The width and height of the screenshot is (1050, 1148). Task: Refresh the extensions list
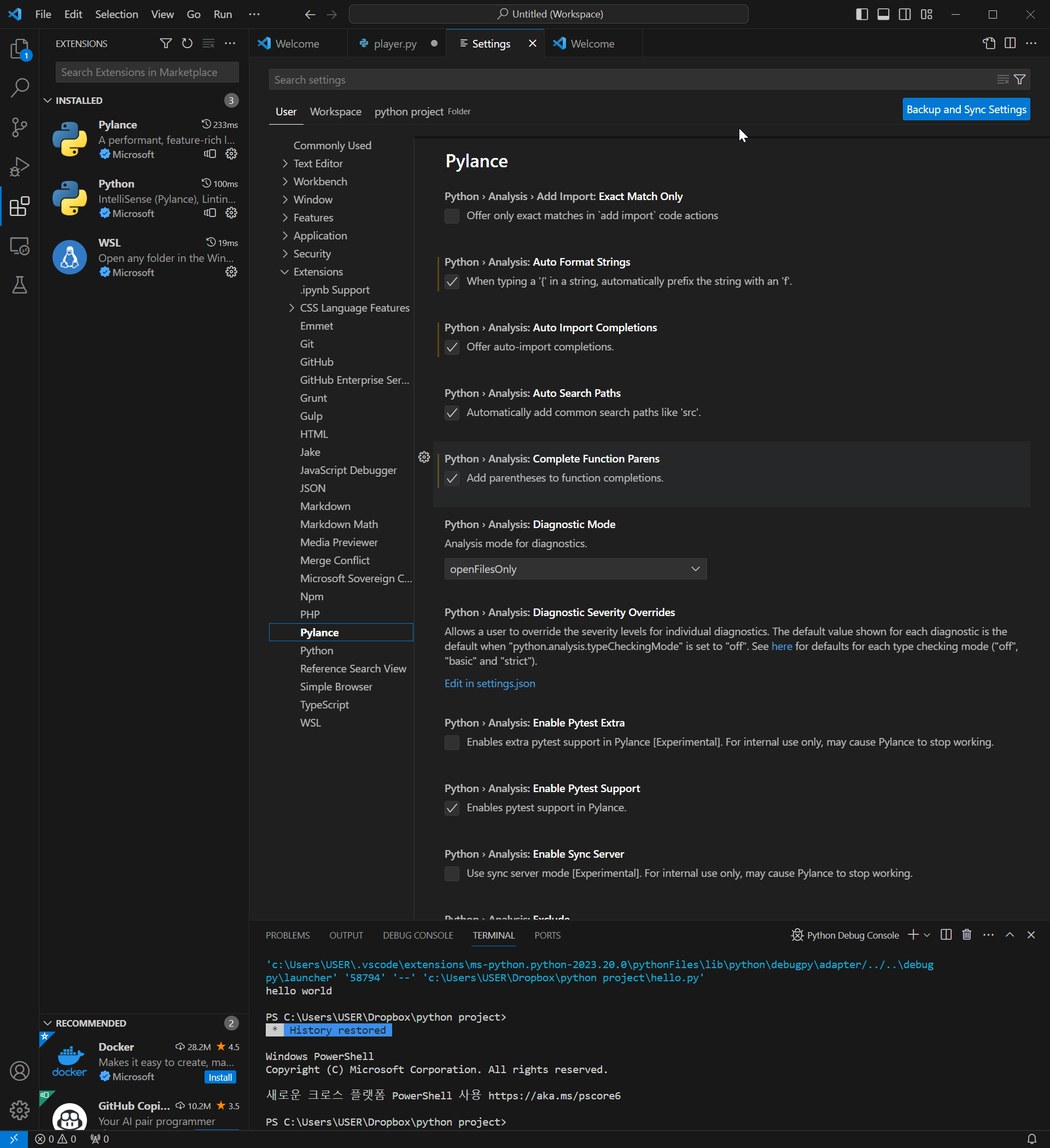[187, 43]
